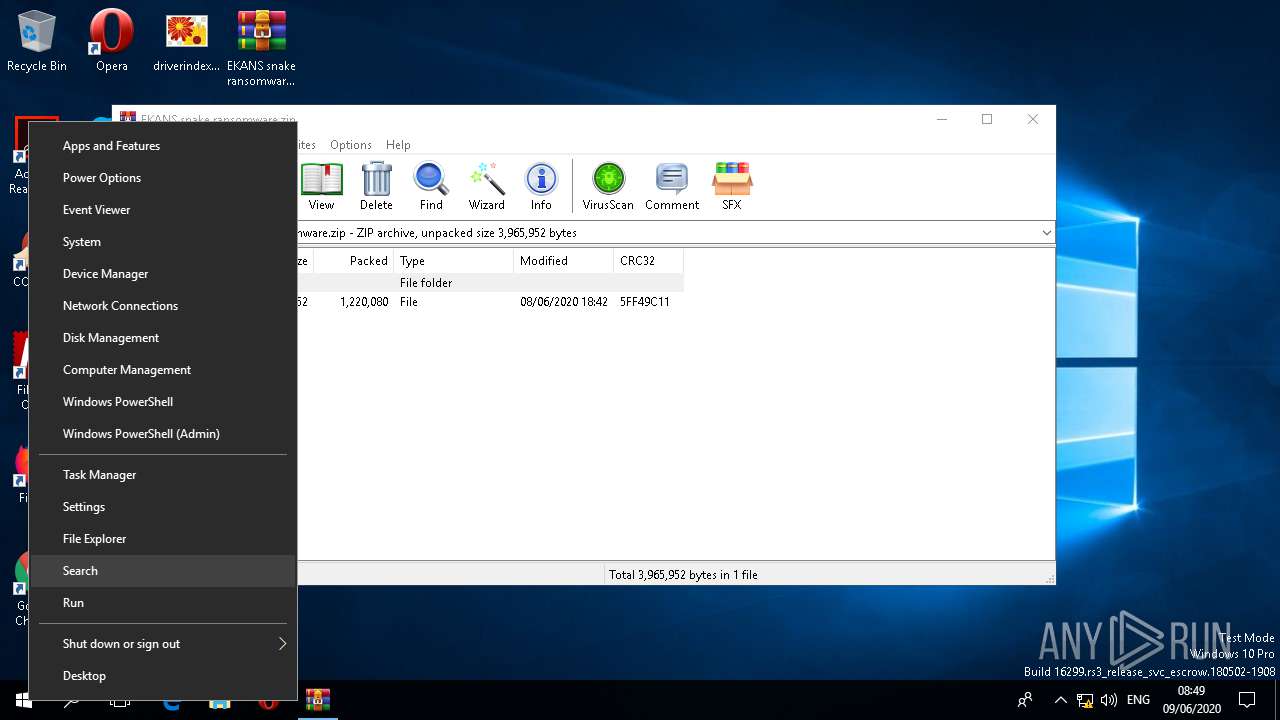Click status bar total bytes text
The height and width of the screenshot is (720, 1280).
click(683, 575)
